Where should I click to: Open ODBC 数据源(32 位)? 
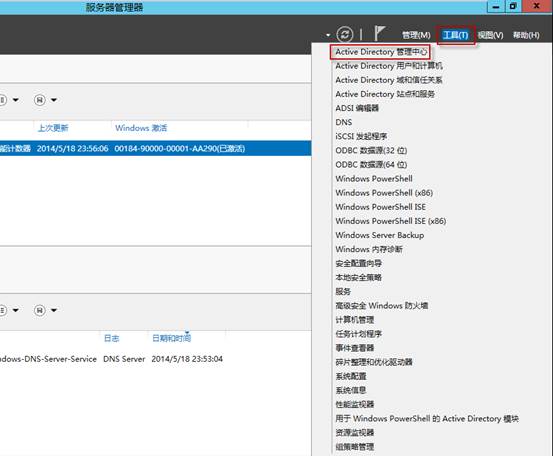[x=371, y=150]
